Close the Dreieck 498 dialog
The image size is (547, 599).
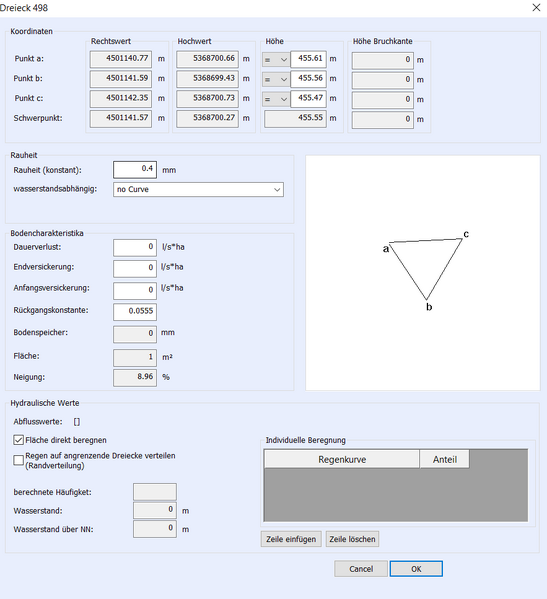pos(536,7)
